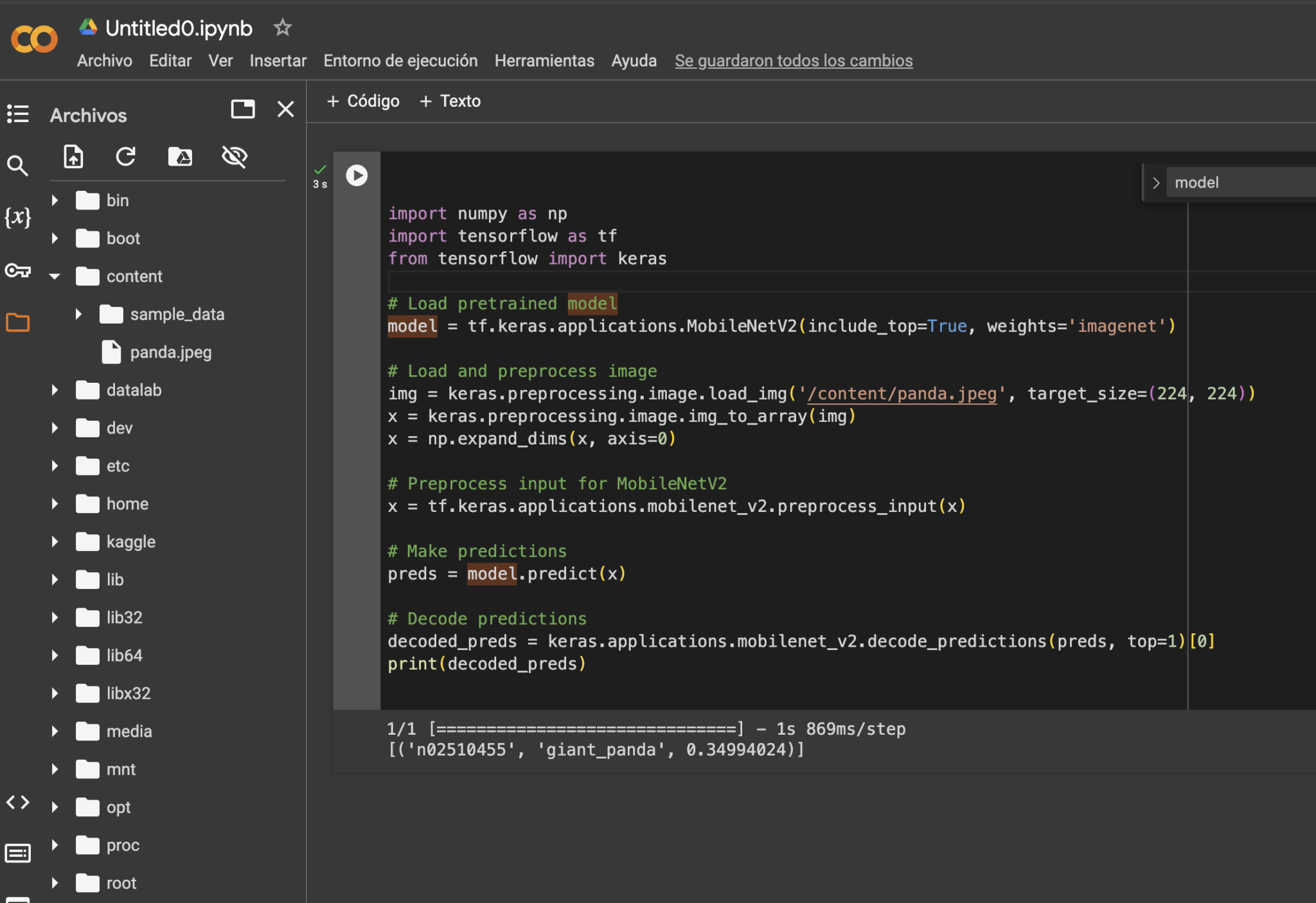Select the Files folder sidebar icon
1316x903 pixels.
click(17, 322)
